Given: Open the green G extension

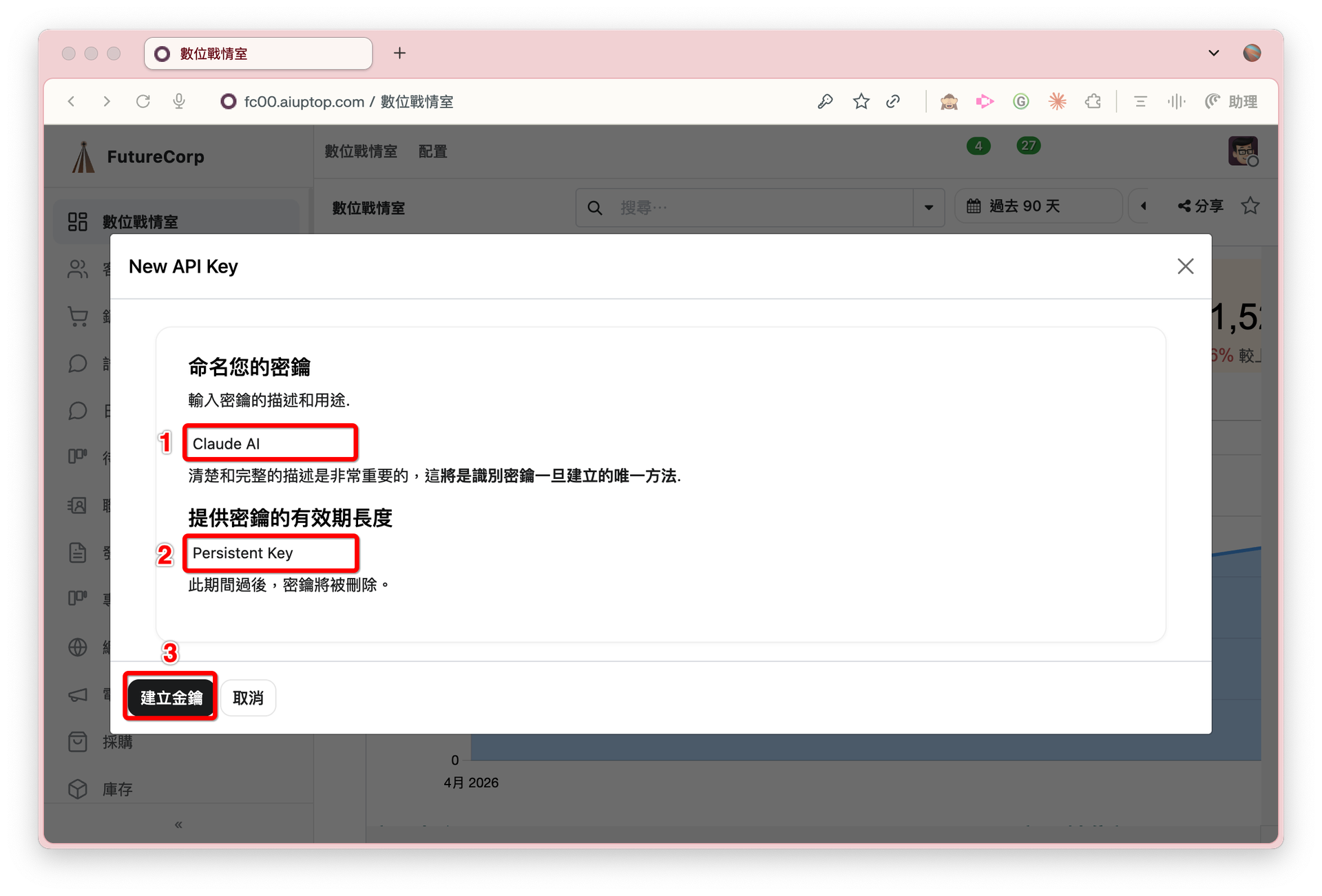Looking at the screenshot, I should [x=1021, y=102].
